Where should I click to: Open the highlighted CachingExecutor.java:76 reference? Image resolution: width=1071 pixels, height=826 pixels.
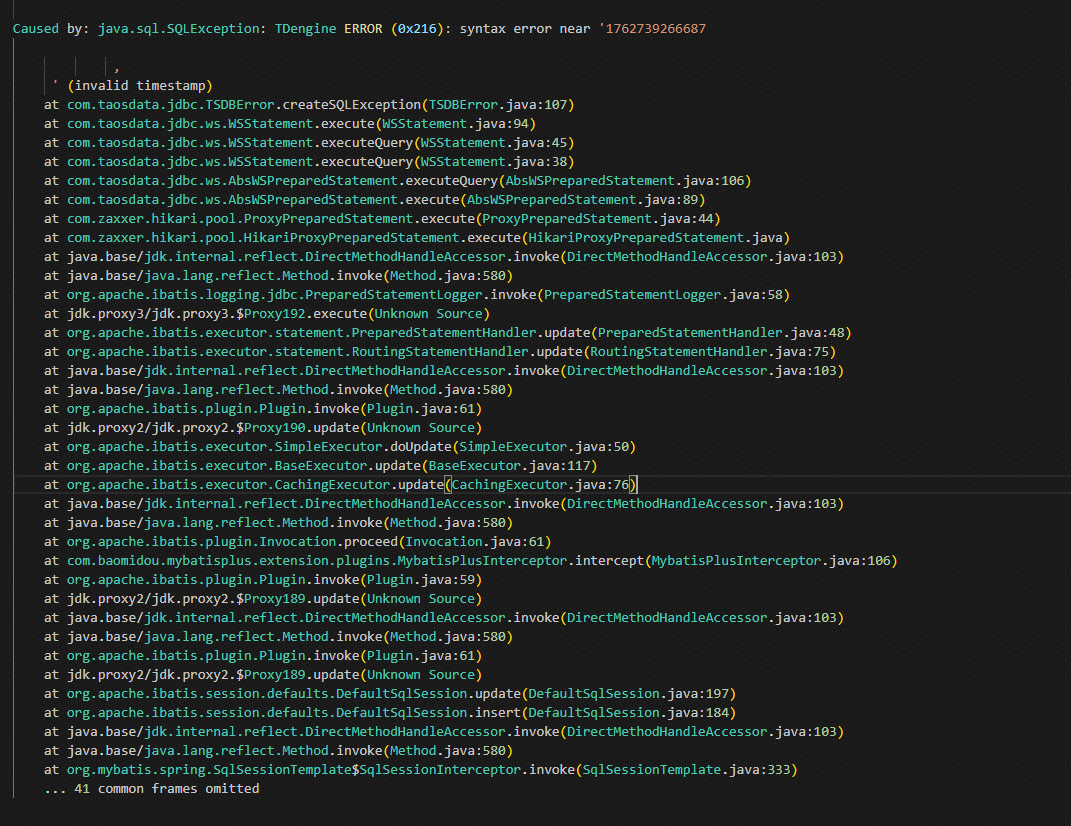pos(541,485)
